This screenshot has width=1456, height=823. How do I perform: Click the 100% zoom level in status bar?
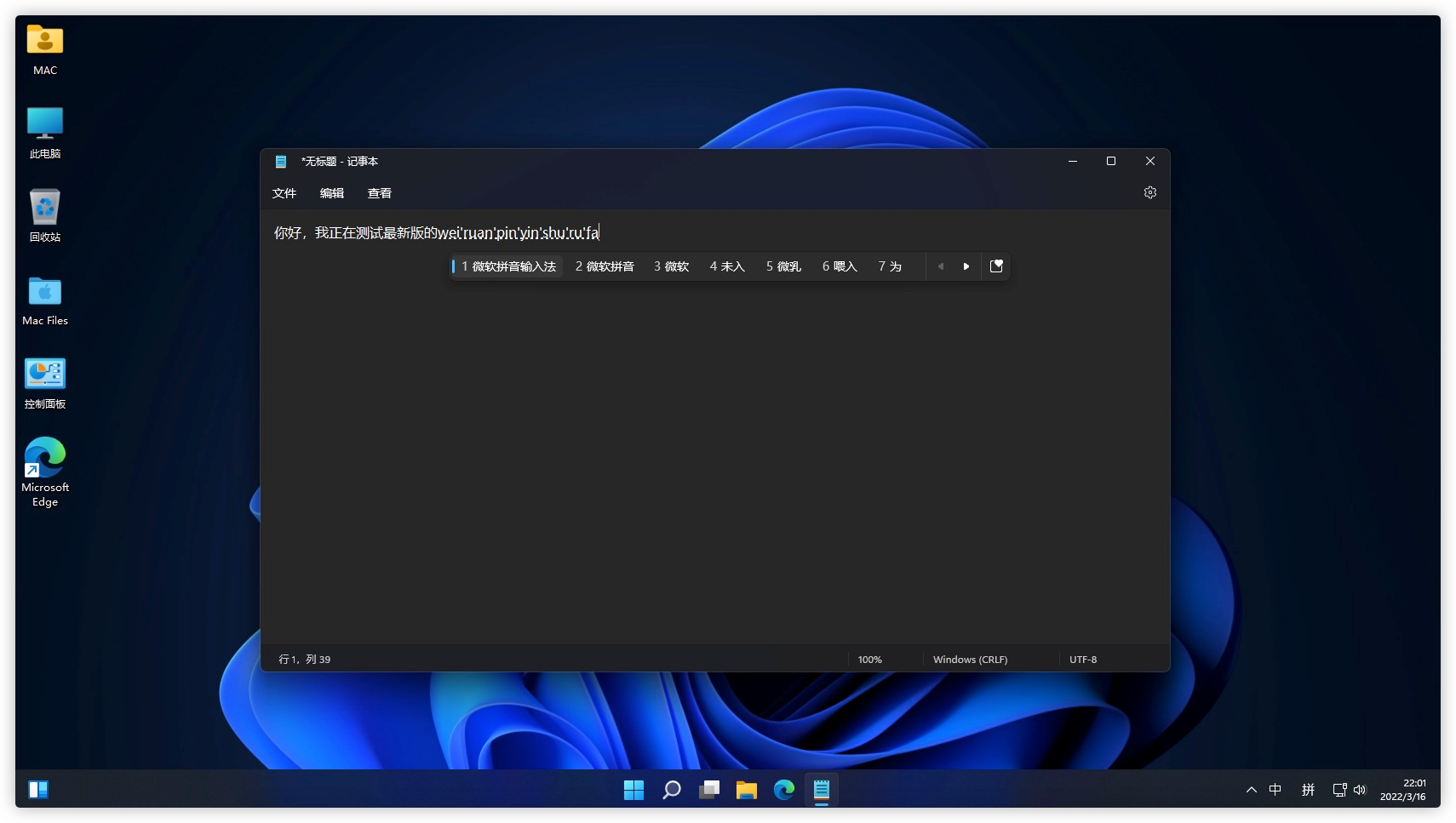pos(869,660)
